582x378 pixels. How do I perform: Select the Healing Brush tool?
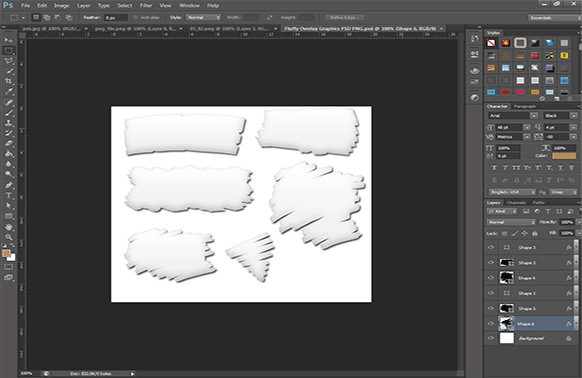tap(9, 102)
